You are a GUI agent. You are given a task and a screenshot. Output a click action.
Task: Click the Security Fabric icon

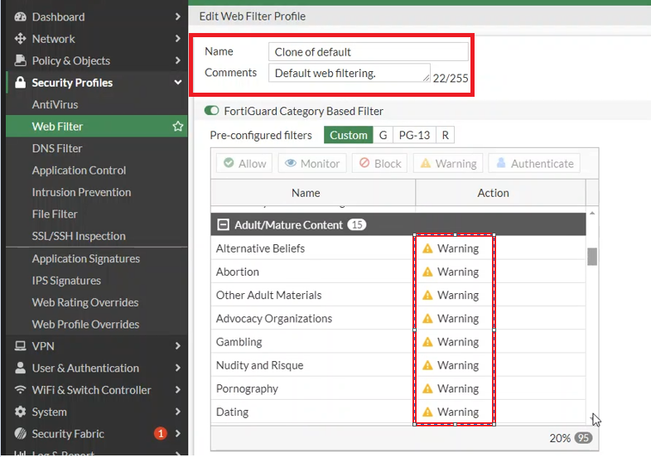tap(20, 433)
